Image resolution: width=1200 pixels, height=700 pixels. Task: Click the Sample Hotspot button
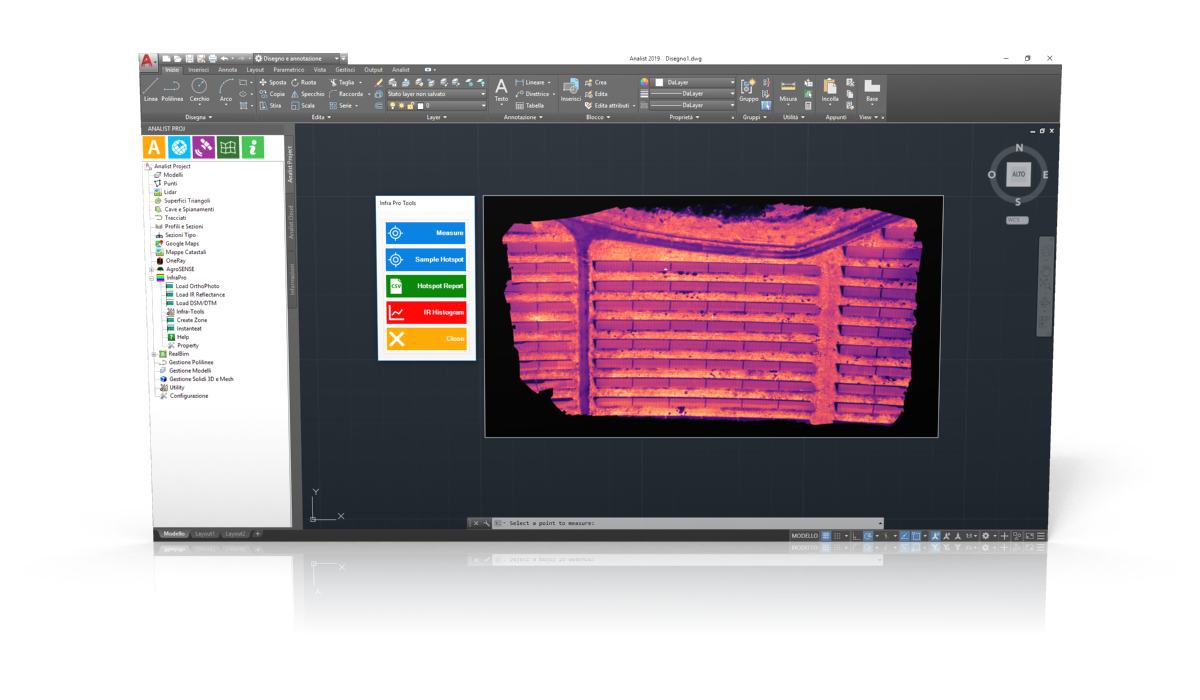click(426, 259)
